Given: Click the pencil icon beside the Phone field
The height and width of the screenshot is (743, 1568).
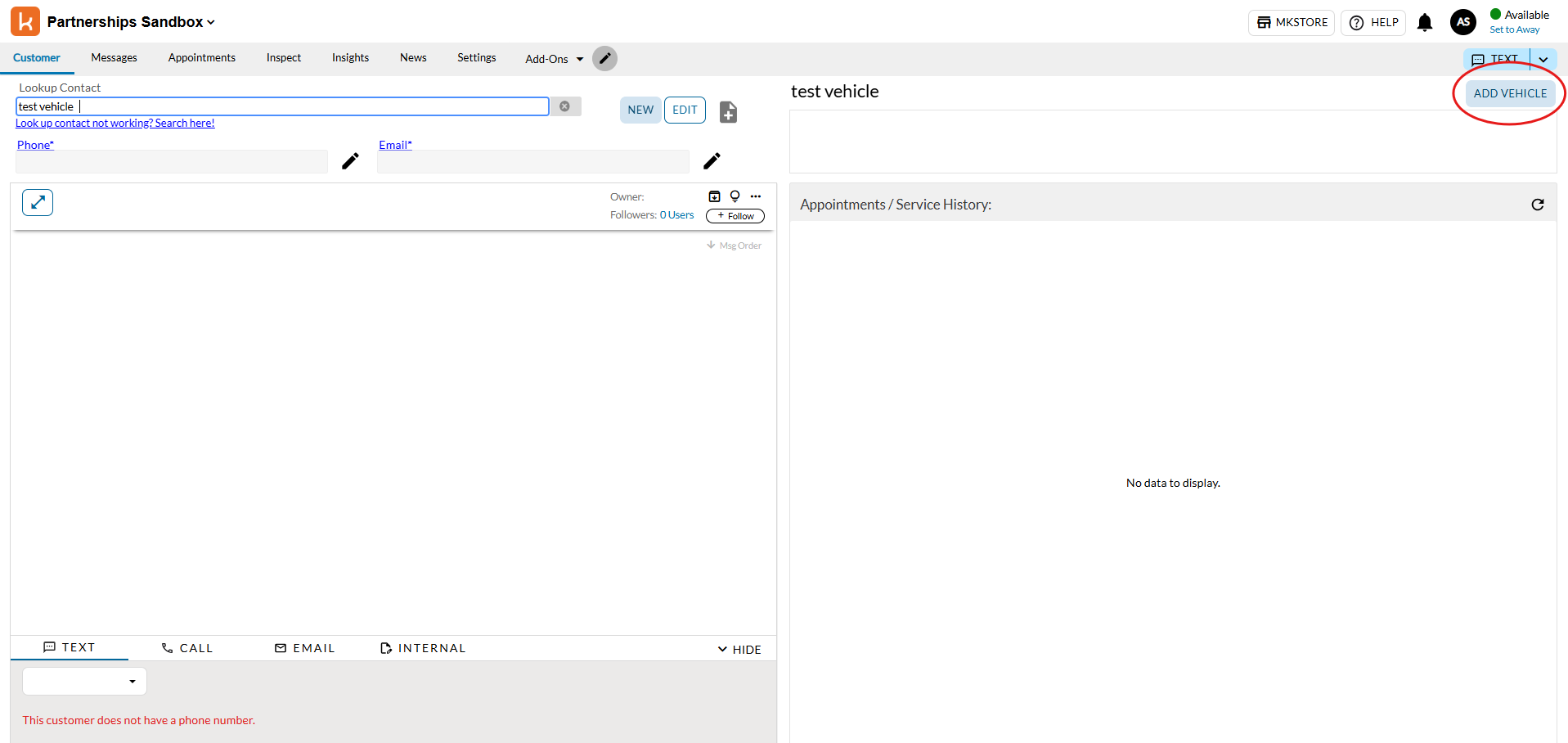Looking at the screenshot, I should [x=350, y=161].
